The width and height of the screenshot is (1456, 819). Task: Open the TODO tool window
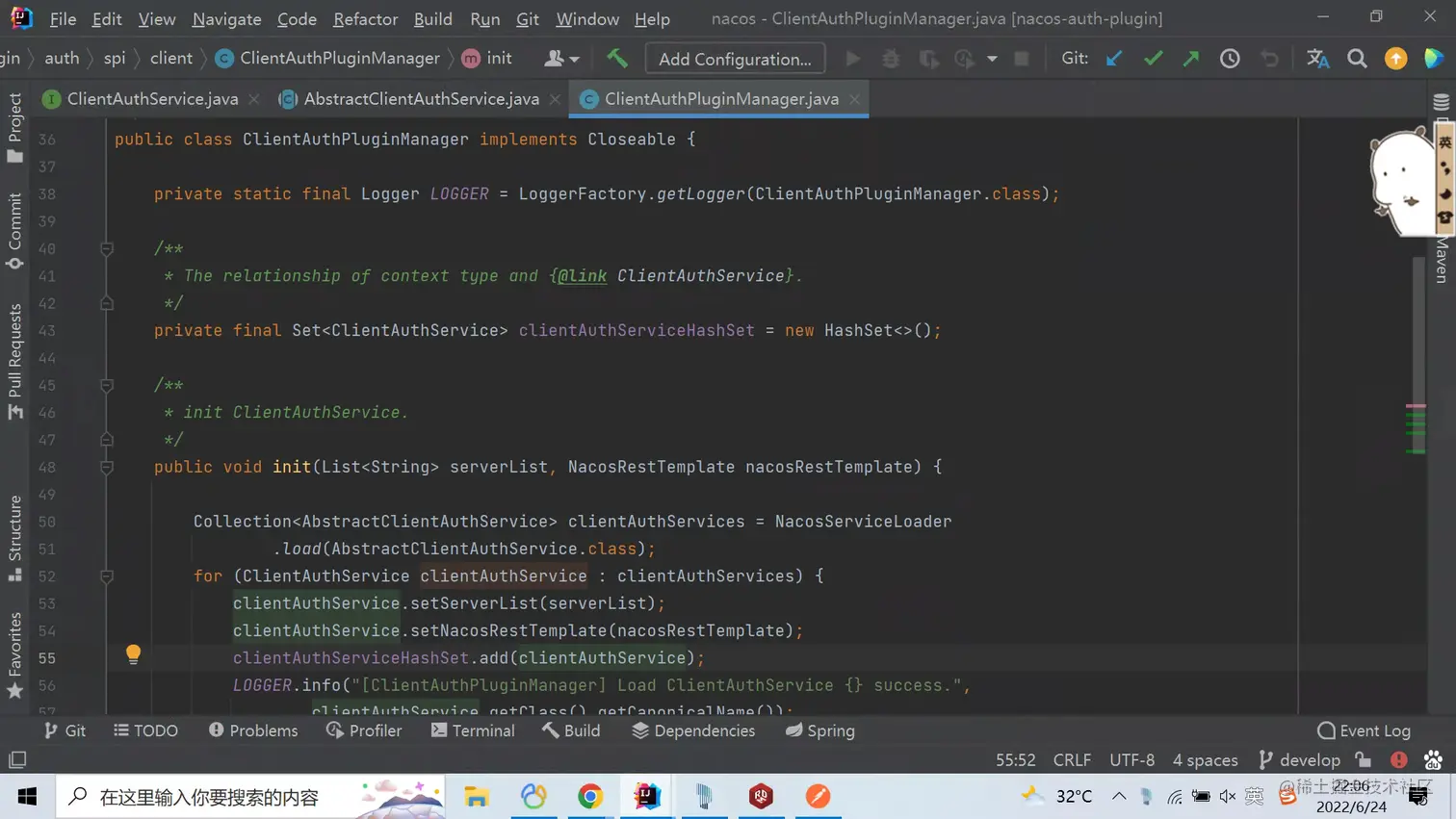coord(145,730)
